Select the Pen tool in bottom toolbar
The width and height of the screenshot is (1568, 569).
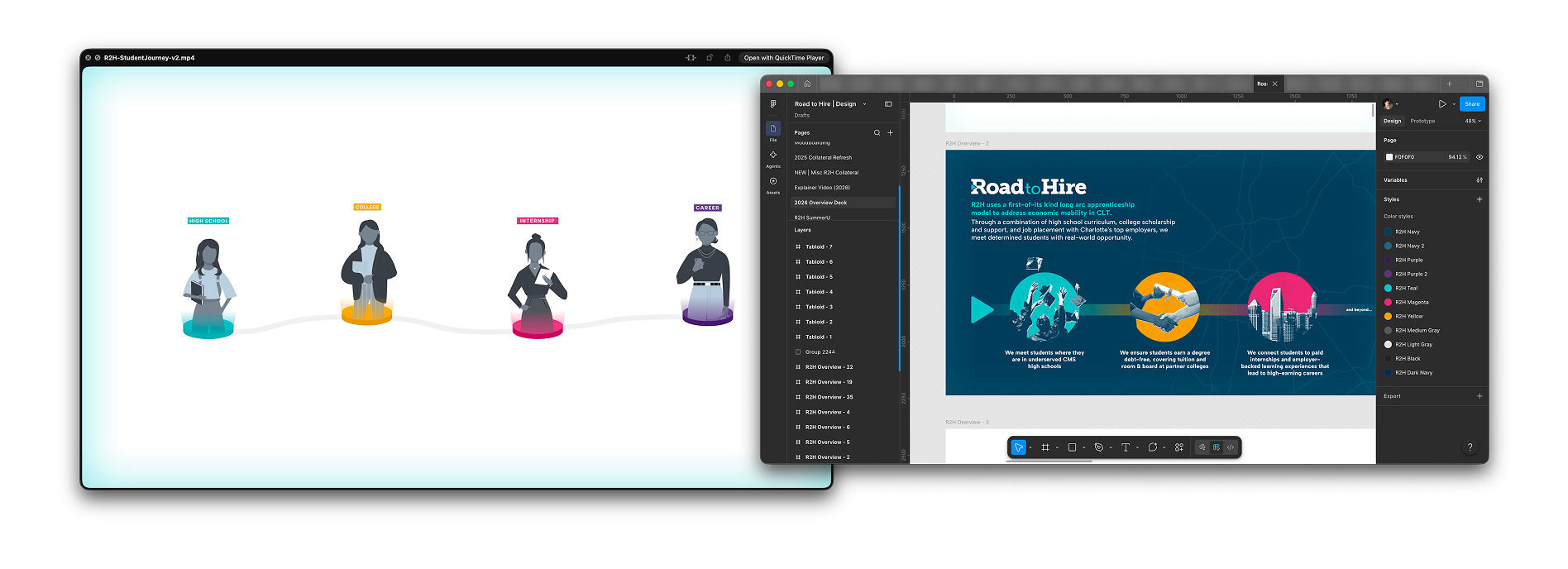click(x=1098, y=447)
